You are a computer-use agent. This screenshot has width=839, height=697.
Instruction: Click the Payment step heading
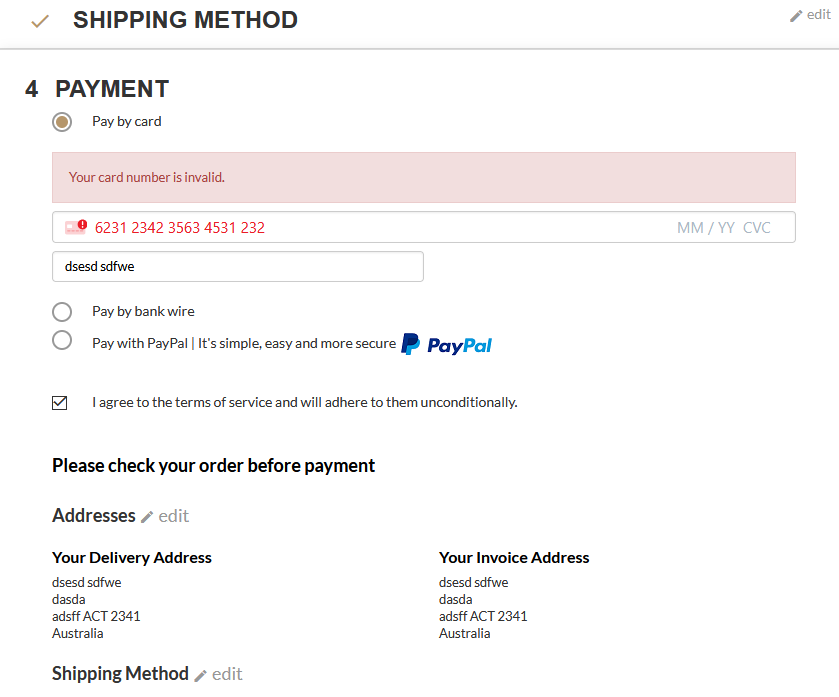tap(112, 89)
